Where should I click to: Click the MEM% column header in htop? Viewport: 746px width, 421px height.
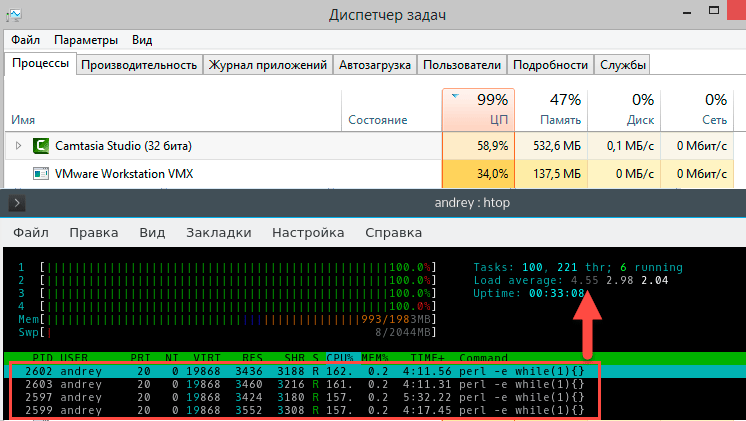tap(375, 358)
